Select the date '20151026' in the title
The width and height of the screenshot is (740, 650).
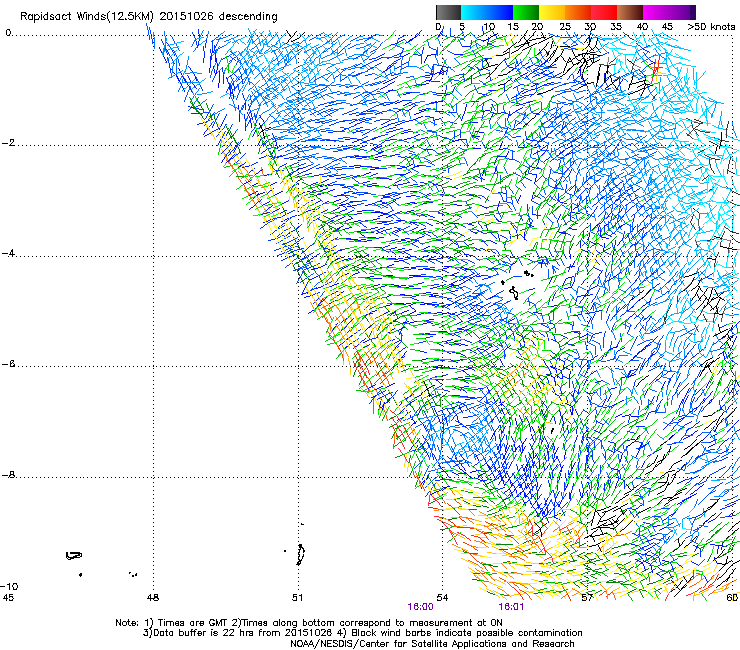click(x=186, y=17)
